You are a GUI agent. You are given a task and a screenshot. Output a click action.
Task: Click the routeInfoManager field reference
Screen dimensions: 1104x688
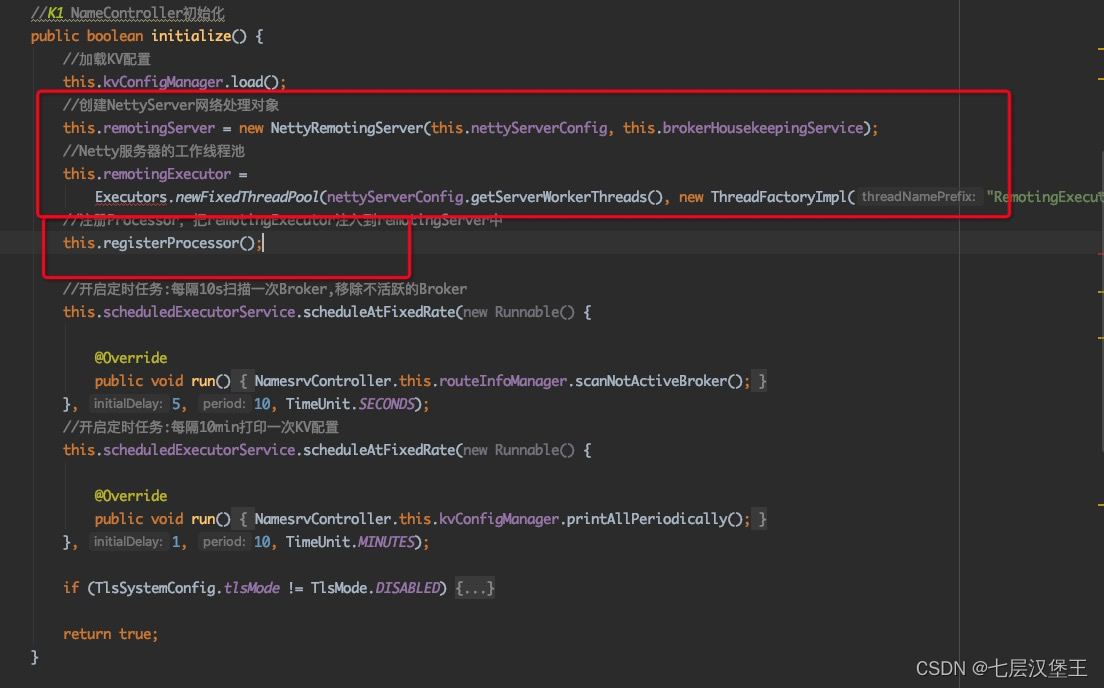pos(503,381)
